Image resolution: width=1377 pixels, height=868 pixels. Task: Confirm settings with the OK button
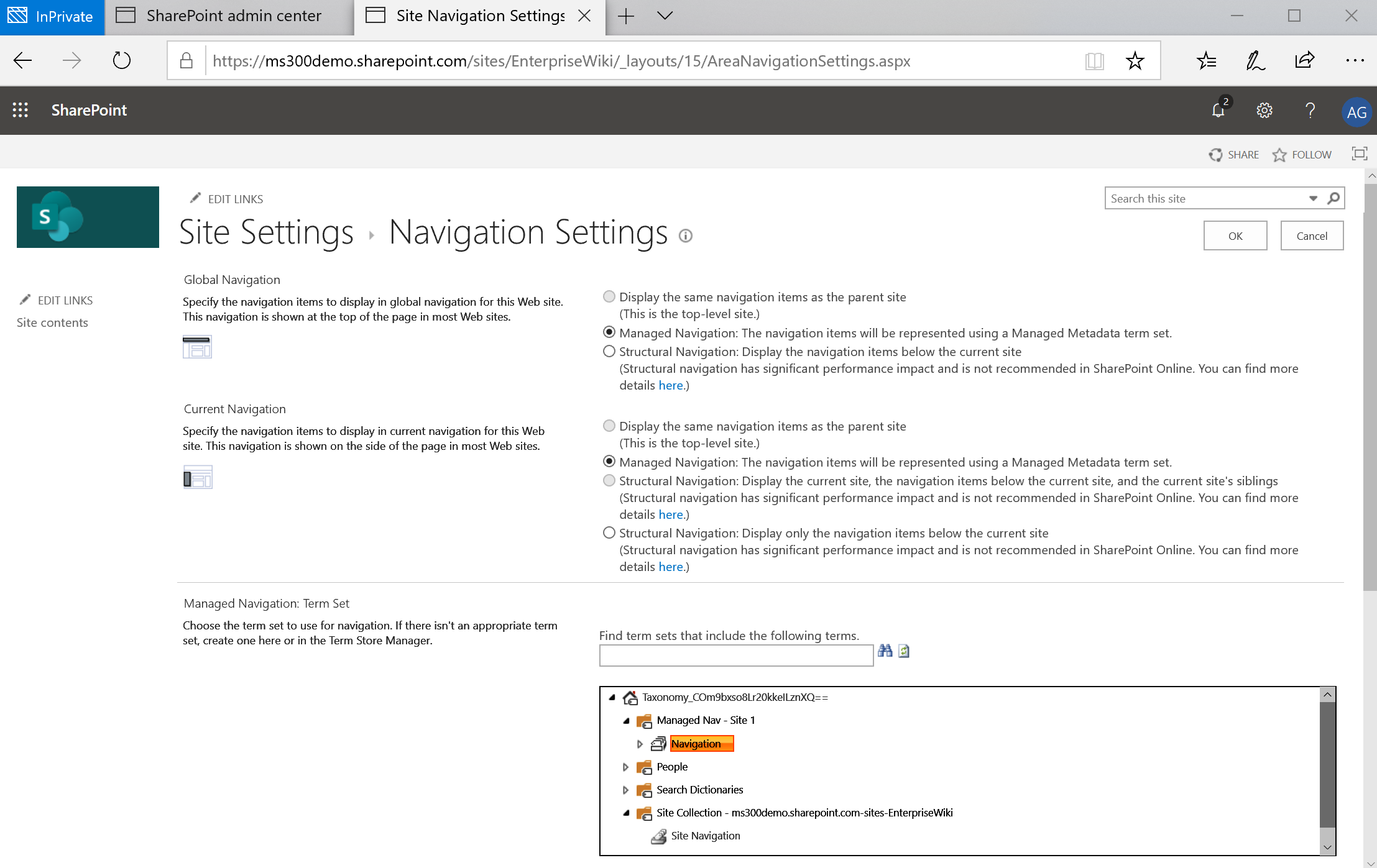pyautogui.click(x=1235, y=235)
